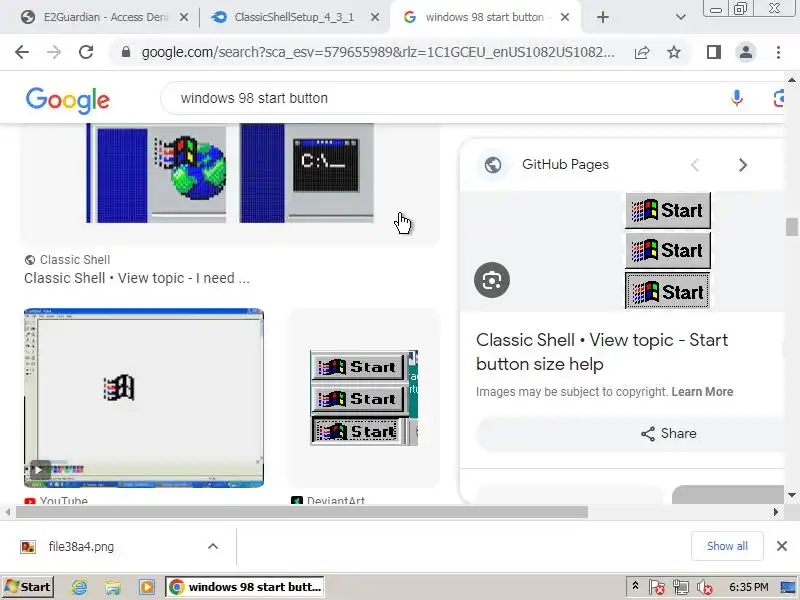Image resolution: width=800 pixels, height=600 pixels.
Task: Open the YouTube video thumbnail result
Action: click(144, 398)
